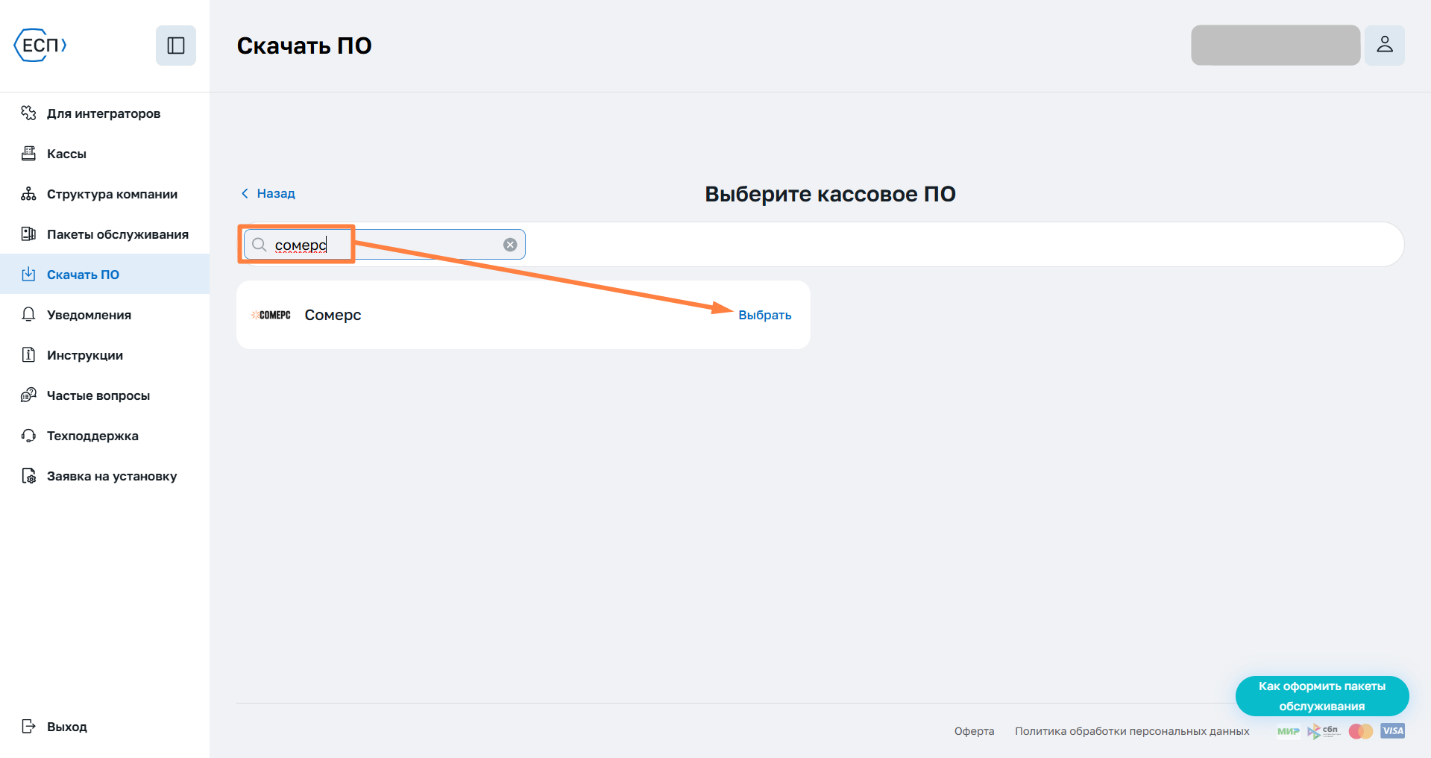
Task: Open Пакеты обслуживания
Action: coord(104,234)
